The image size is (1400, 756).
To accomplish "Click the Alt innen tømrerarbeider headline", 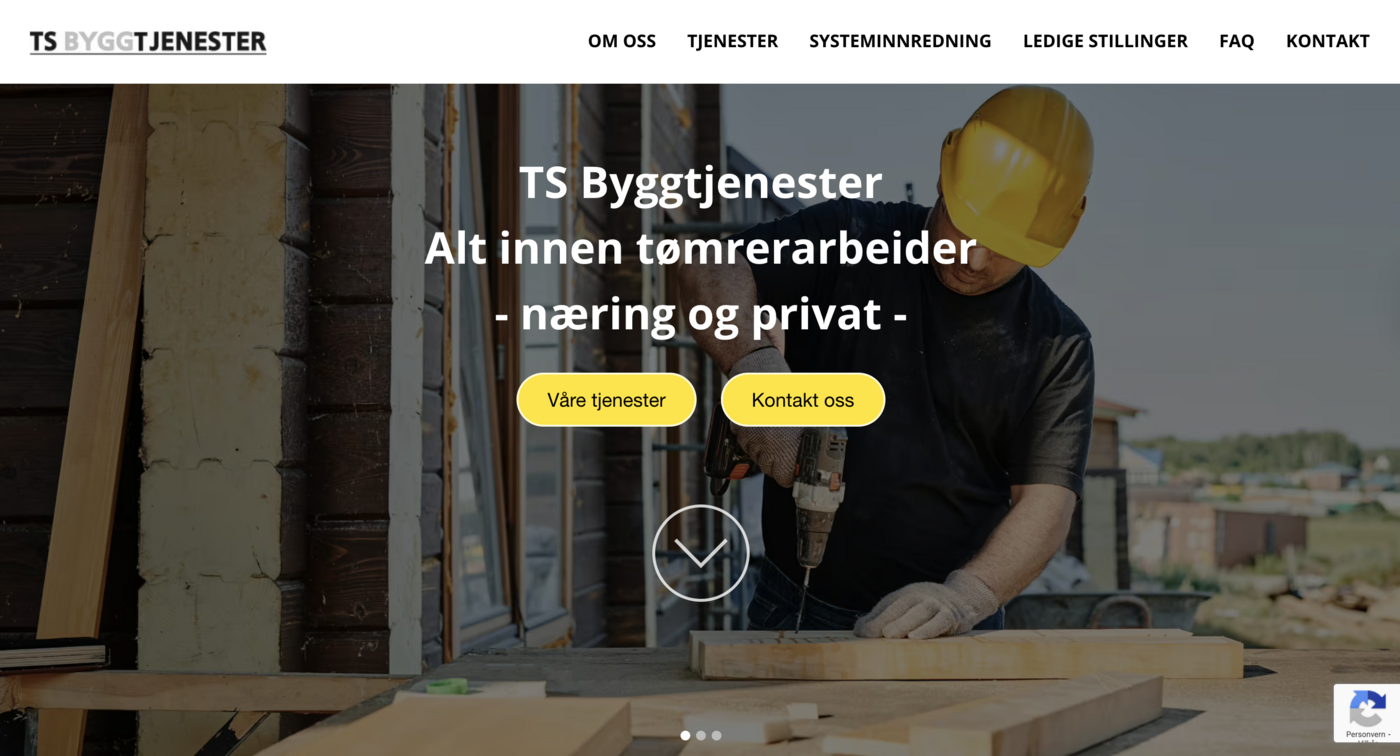I will click(700, 248).
